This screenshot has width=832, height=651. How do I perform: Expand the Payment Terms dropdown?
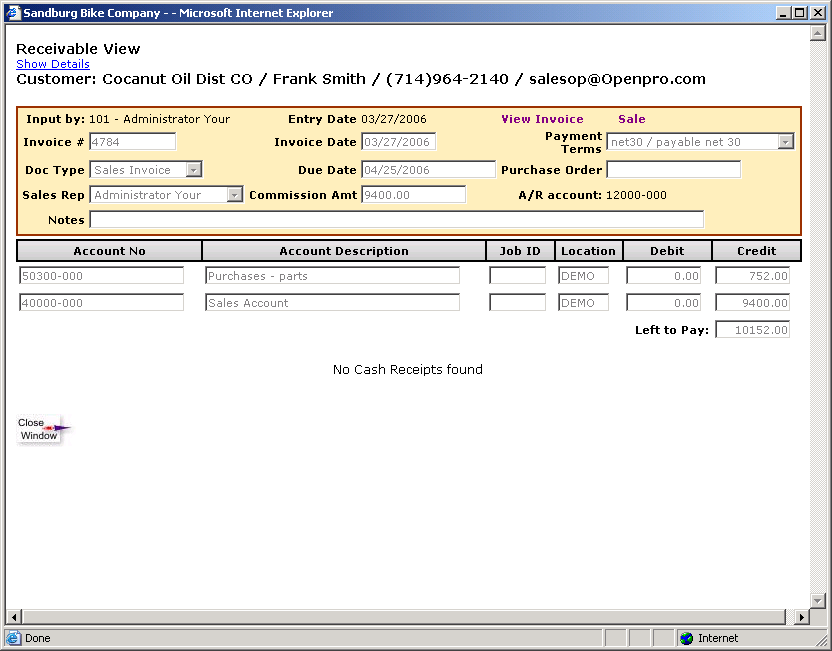tap(785, 142)
